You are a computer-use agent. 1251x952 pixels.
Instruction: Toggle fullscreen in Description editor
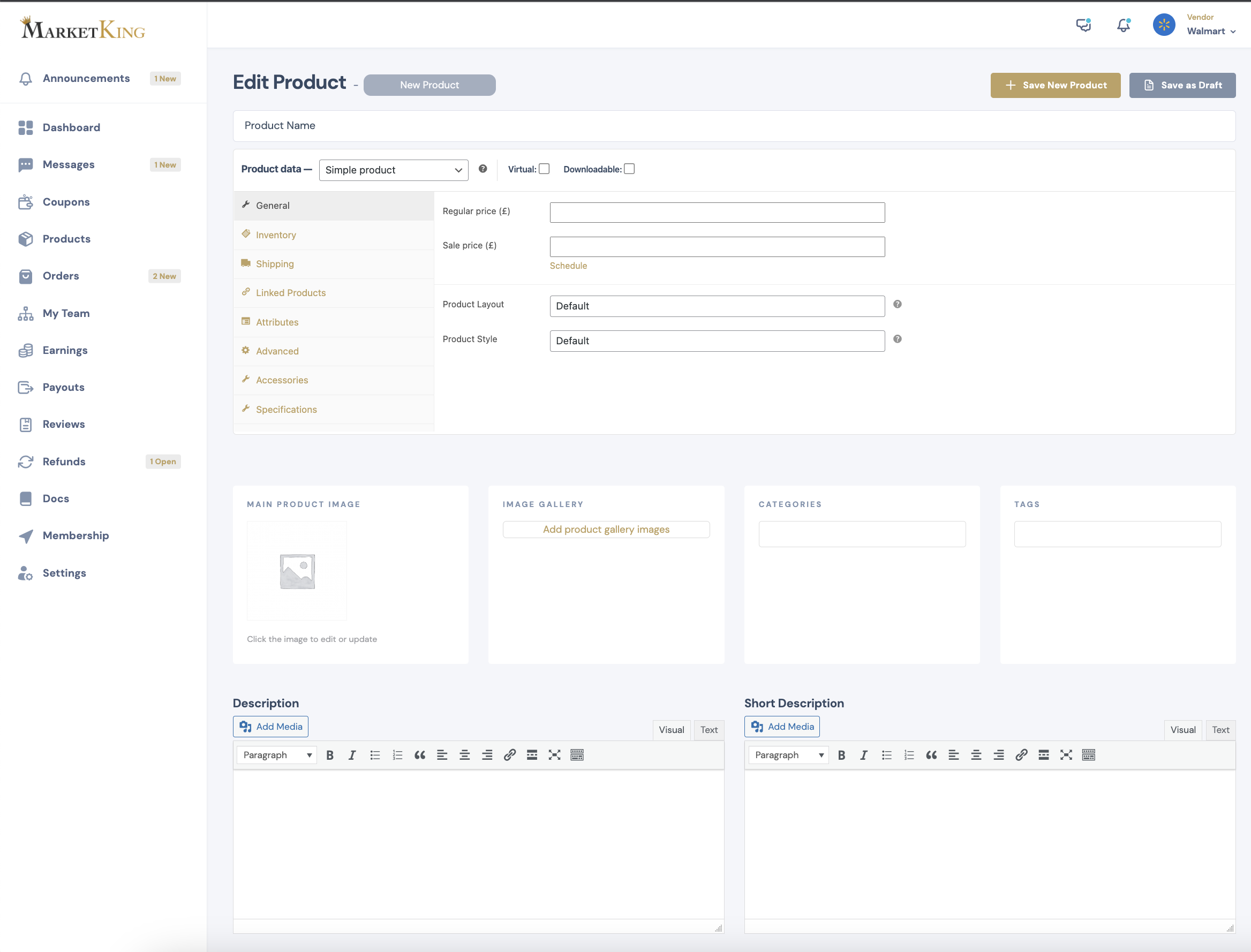tap(554, 755)
